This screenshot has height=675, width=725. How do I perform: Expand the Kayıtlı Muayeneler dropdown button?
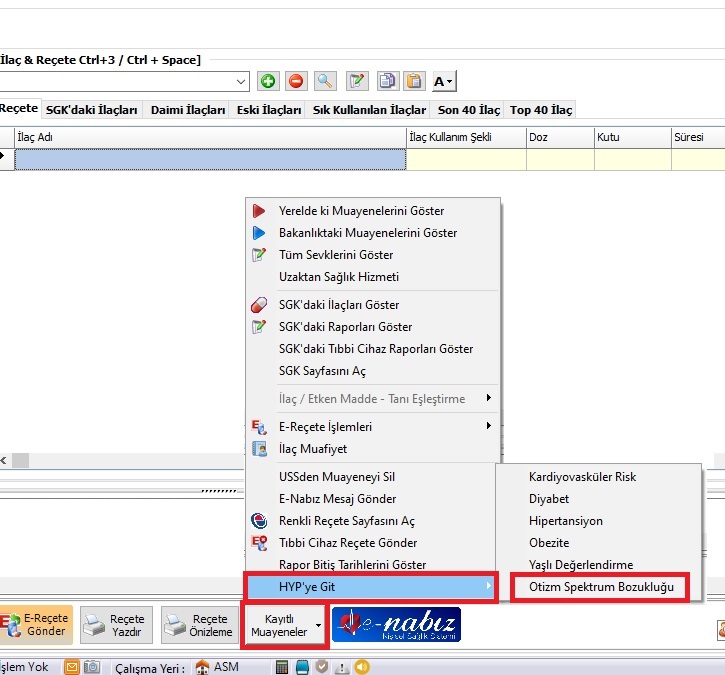pos(318,626)
